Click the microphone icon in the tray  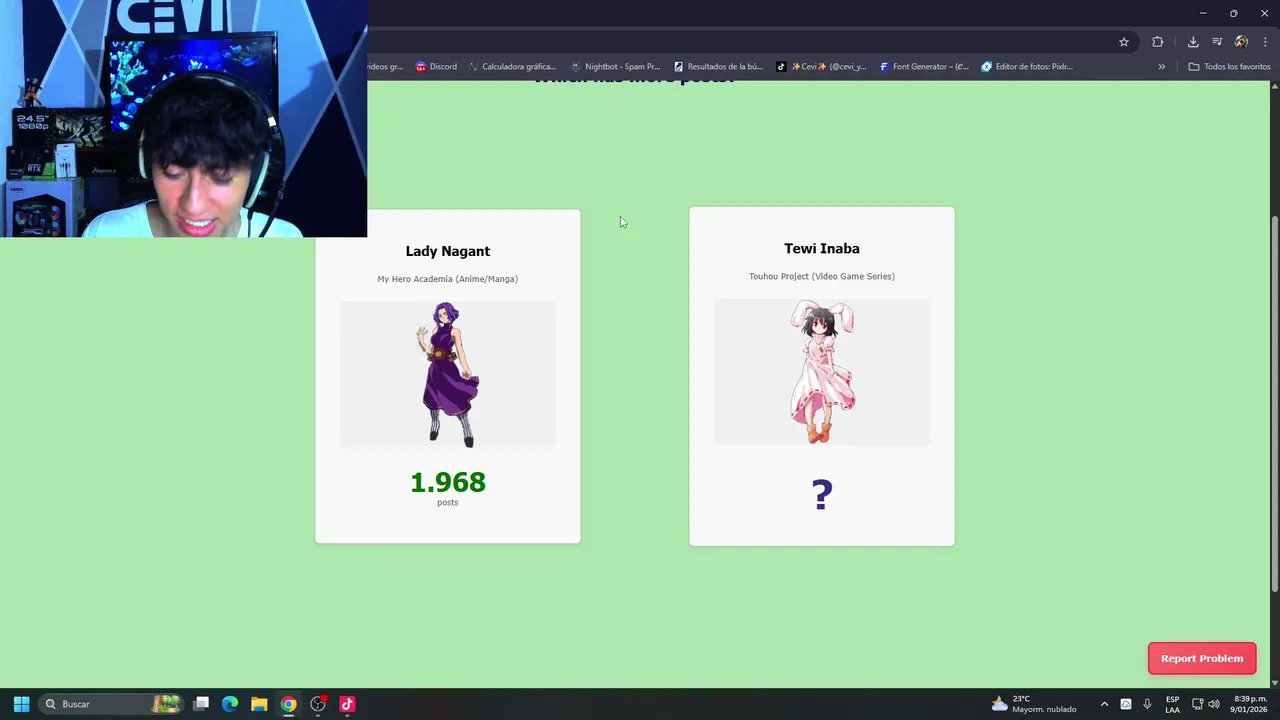coord(1147,704)
